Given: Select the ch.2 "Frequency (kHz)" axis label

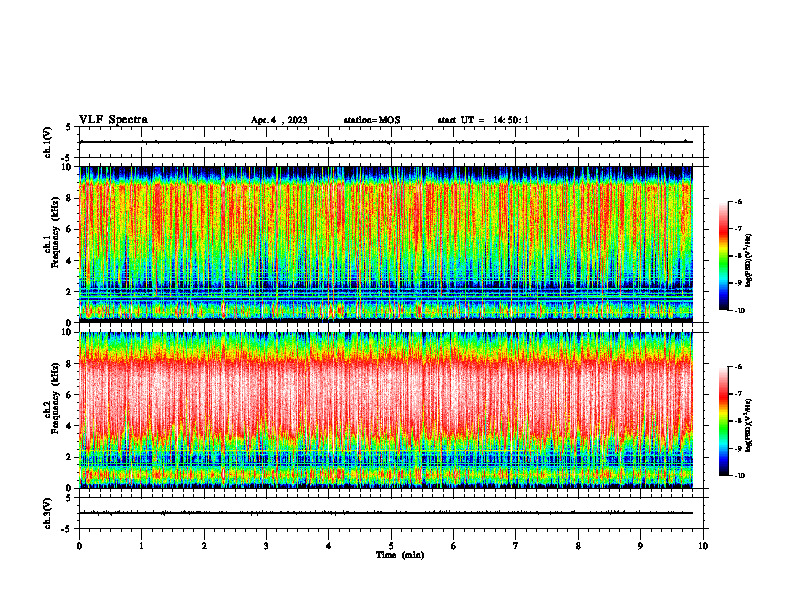Looking at the screenshot, I should (55, 398).
